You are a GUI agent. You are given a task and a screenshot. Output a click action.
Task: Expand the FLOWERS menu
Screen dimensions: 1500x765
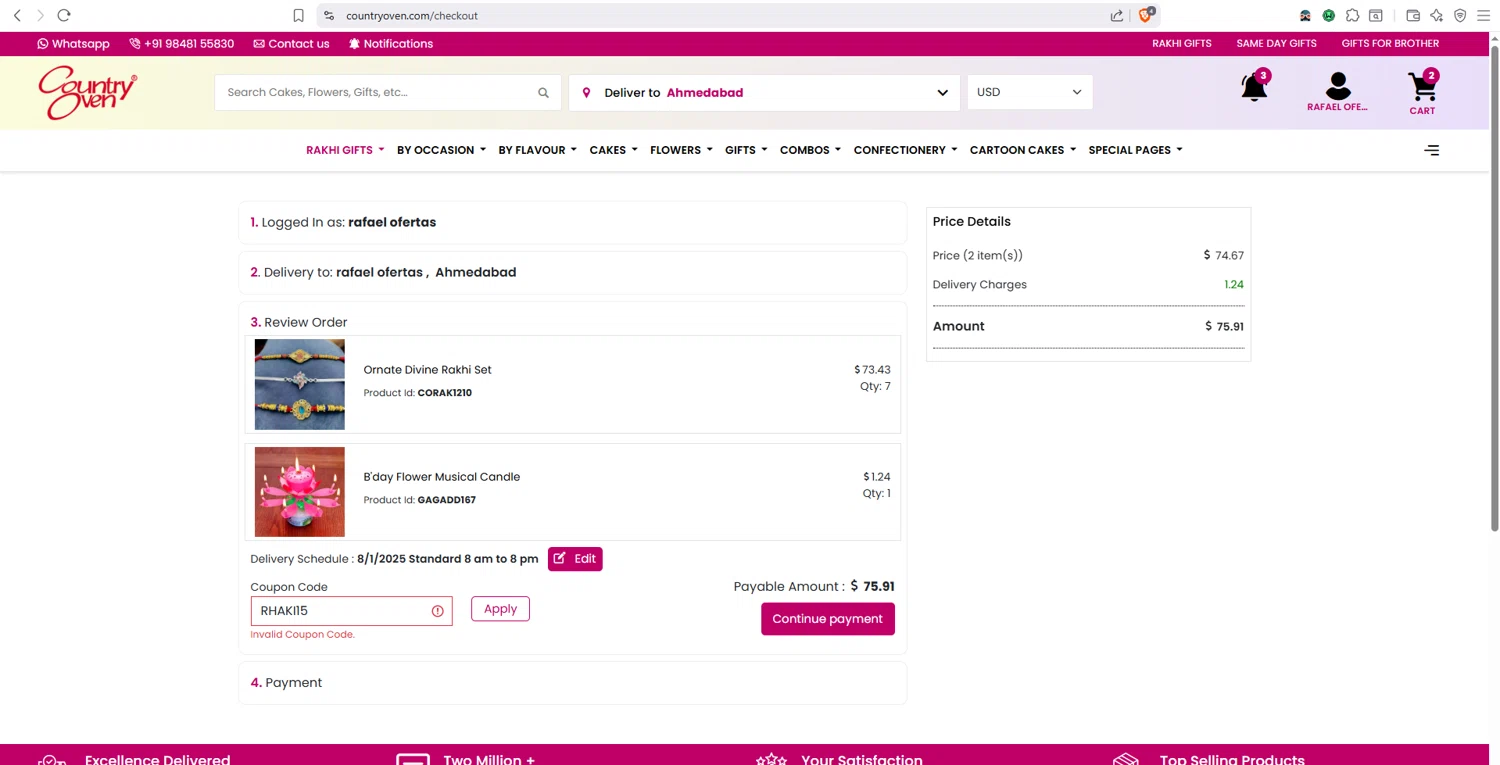[681, 150]
